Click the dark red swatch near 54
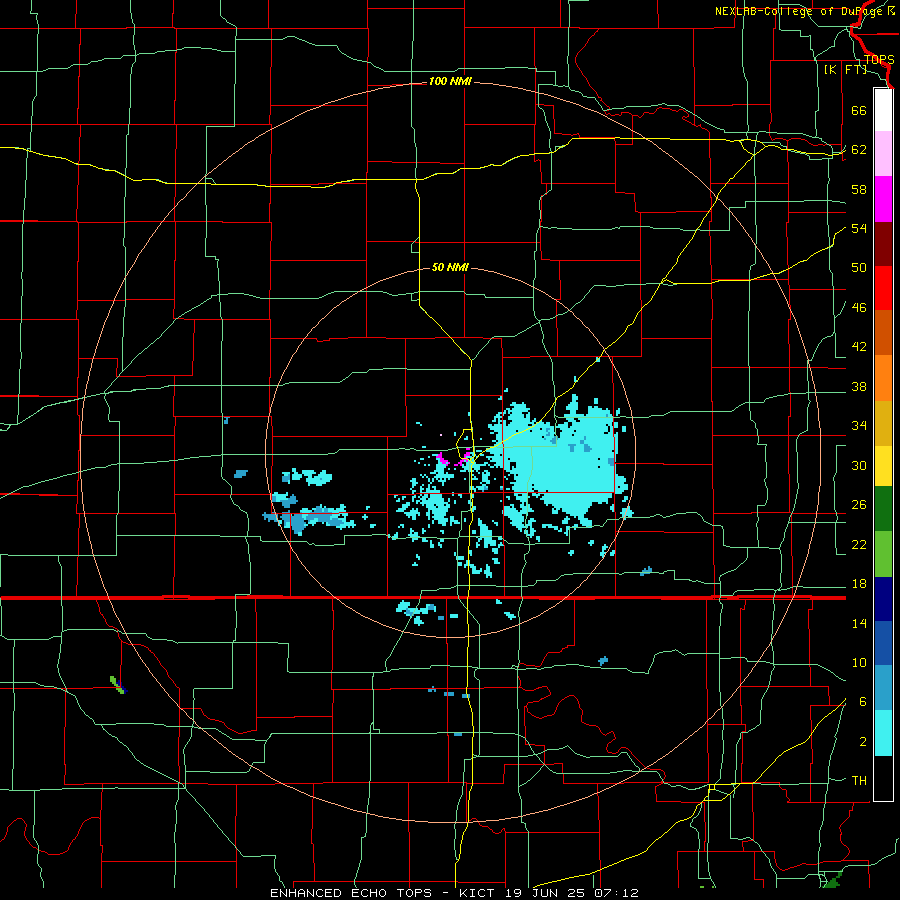 tap(883, 244)
